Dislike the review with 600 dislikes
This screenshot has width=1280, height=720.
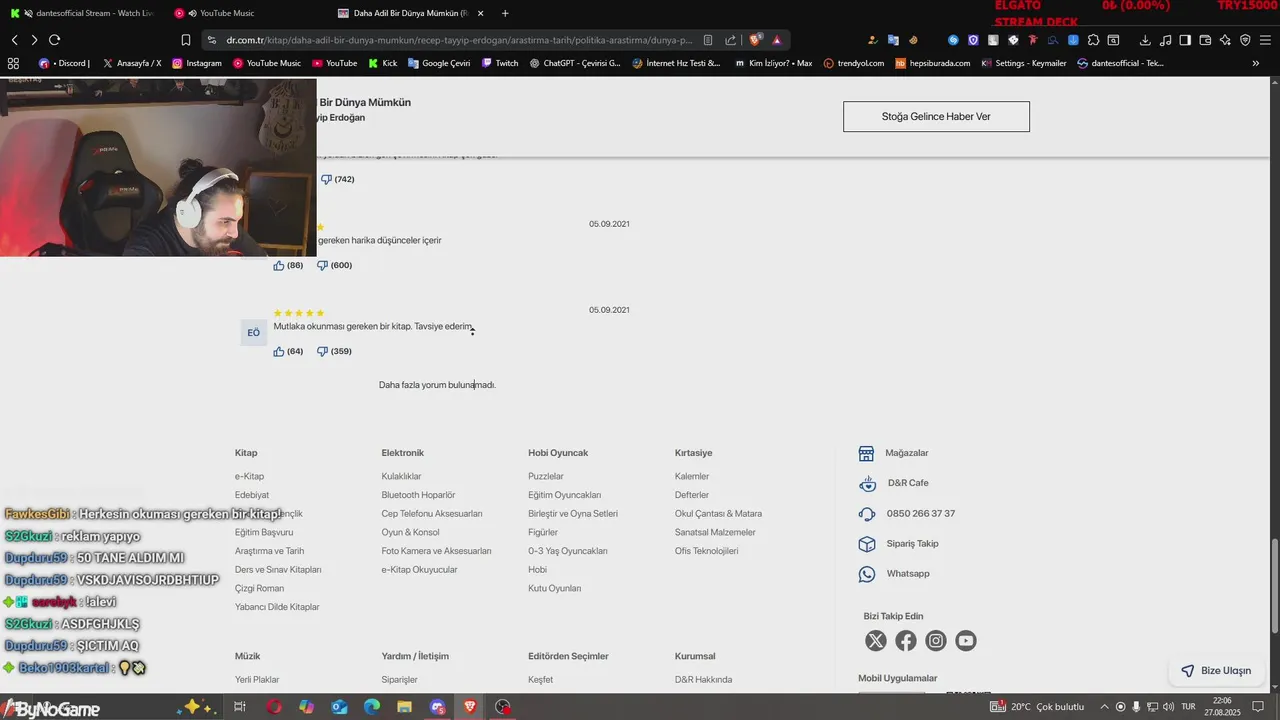click(322, 265)
